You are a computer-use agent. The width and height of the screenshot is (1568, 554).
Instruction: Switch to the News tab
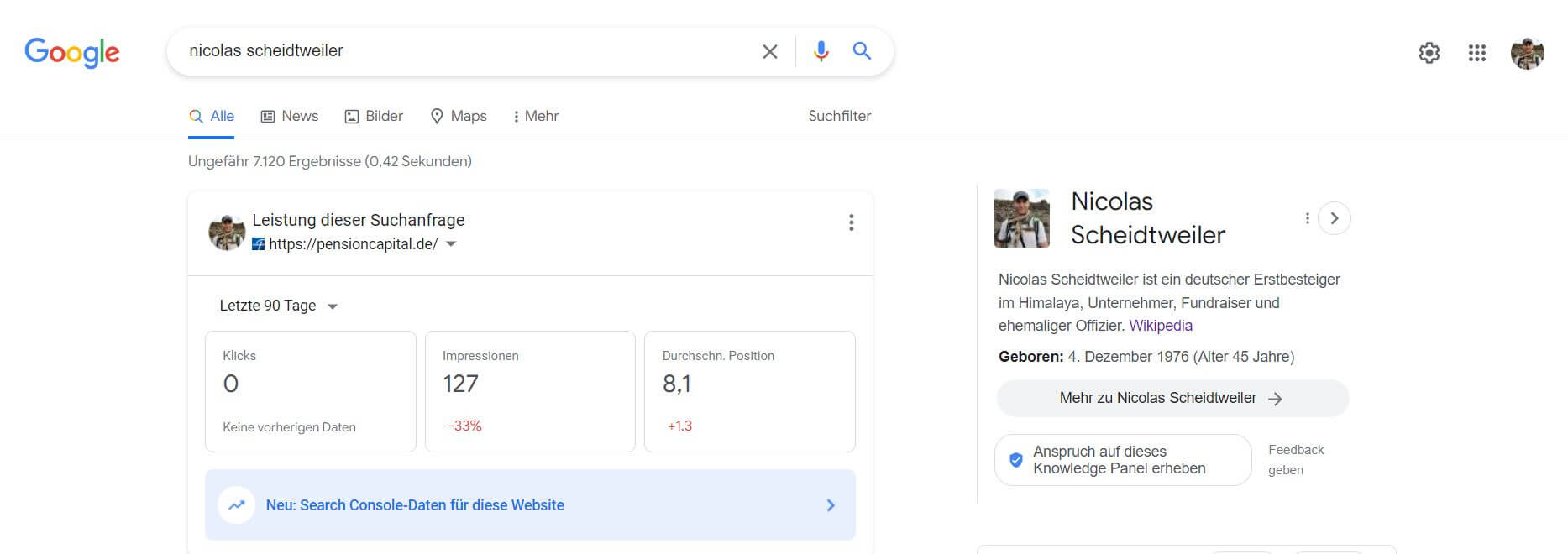pos(290,117)
